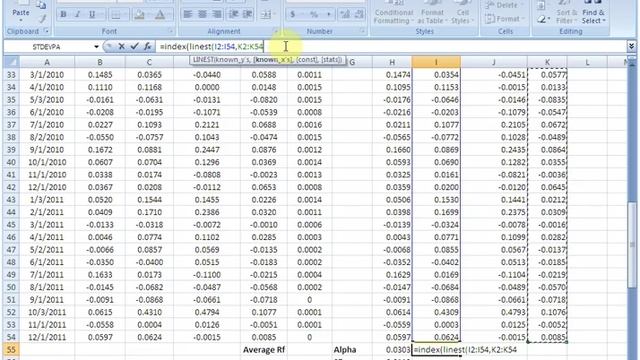Click the Bold formatting button
Screen dimensions: 640x360
click(63, 15)
